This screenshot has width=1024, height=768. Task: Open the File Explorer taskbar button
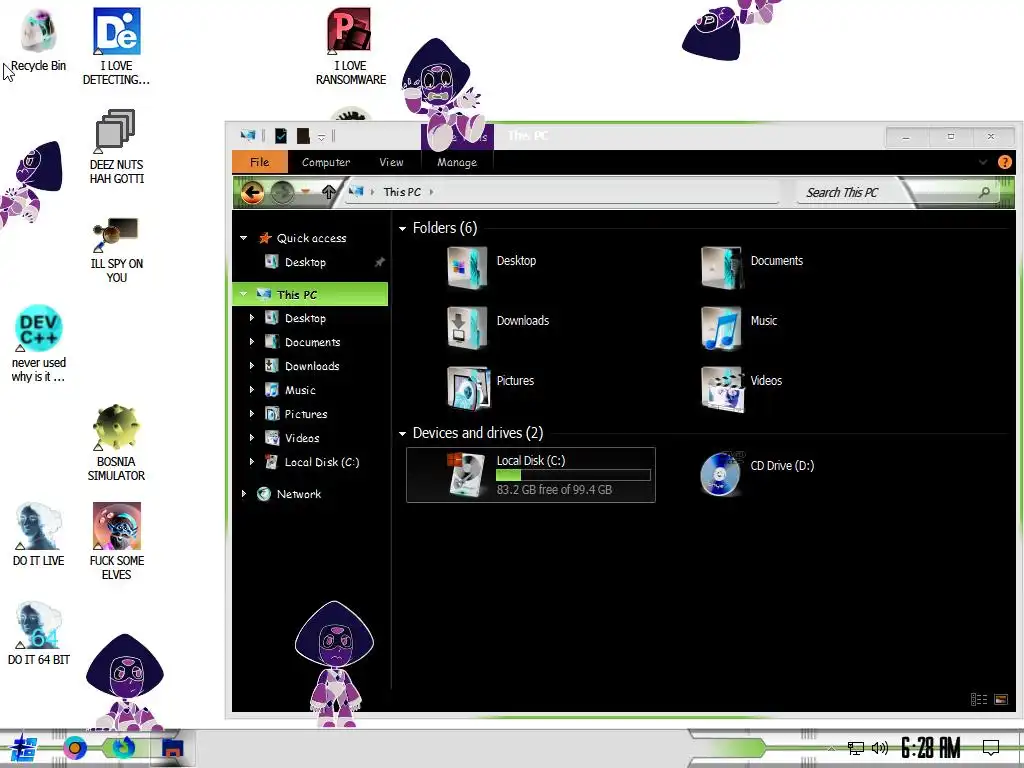coord(173,748)
